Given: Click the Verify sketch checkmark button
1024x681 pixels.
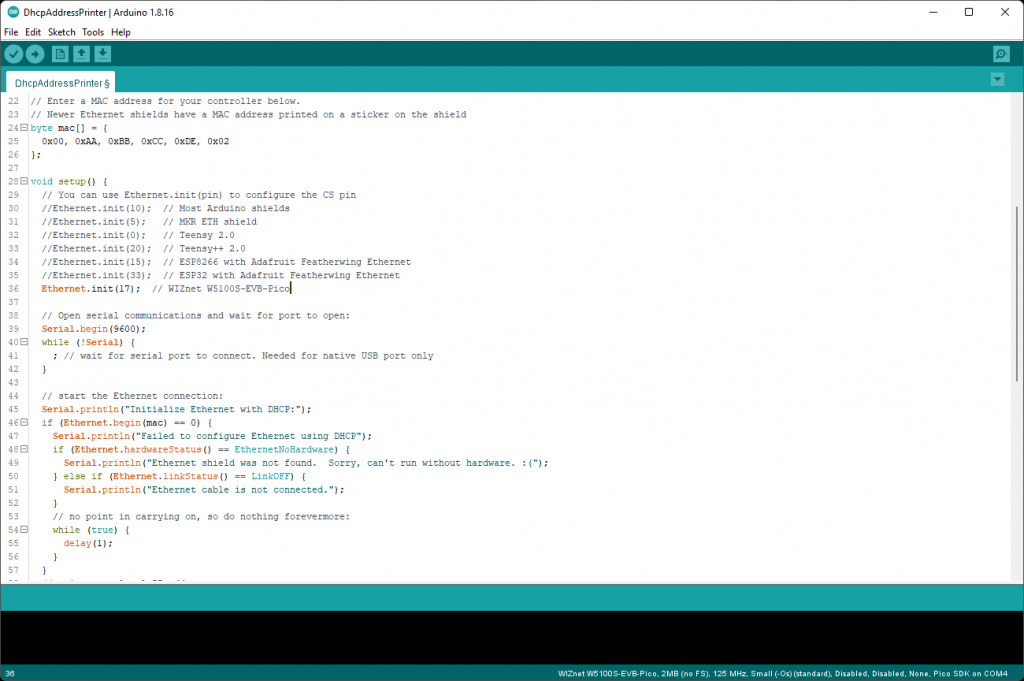Looking at the screenshot, I should [x=14, y=54].
